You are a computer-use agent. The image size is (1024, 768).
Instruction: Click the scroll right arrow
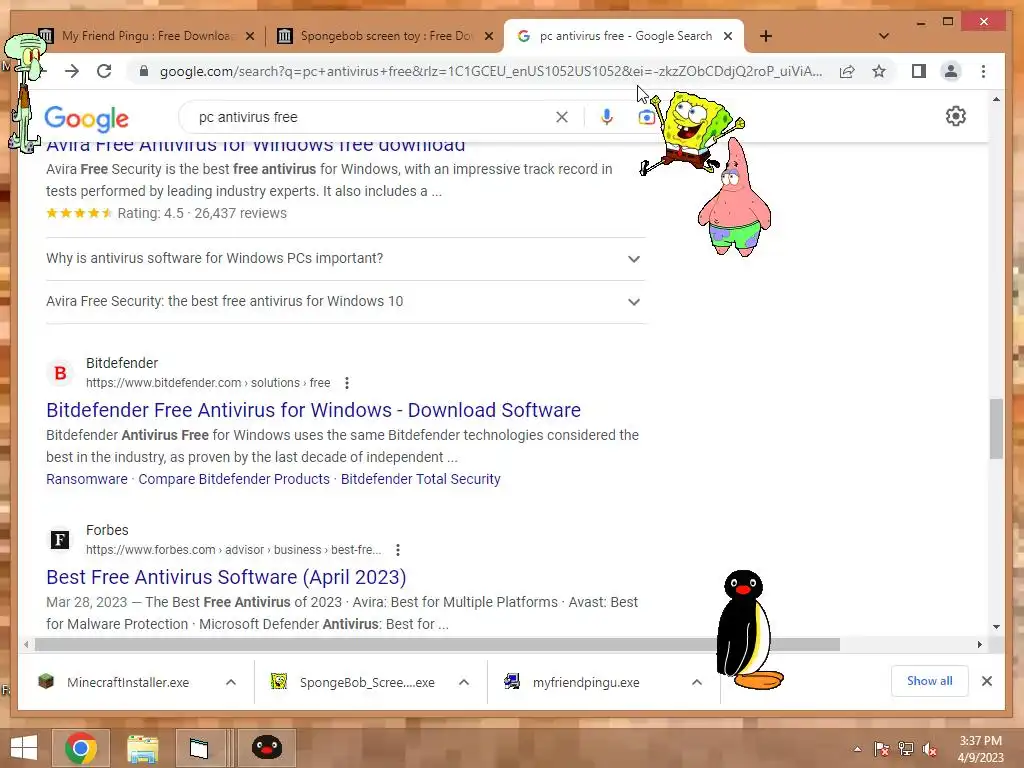click(x=980, y=645)
